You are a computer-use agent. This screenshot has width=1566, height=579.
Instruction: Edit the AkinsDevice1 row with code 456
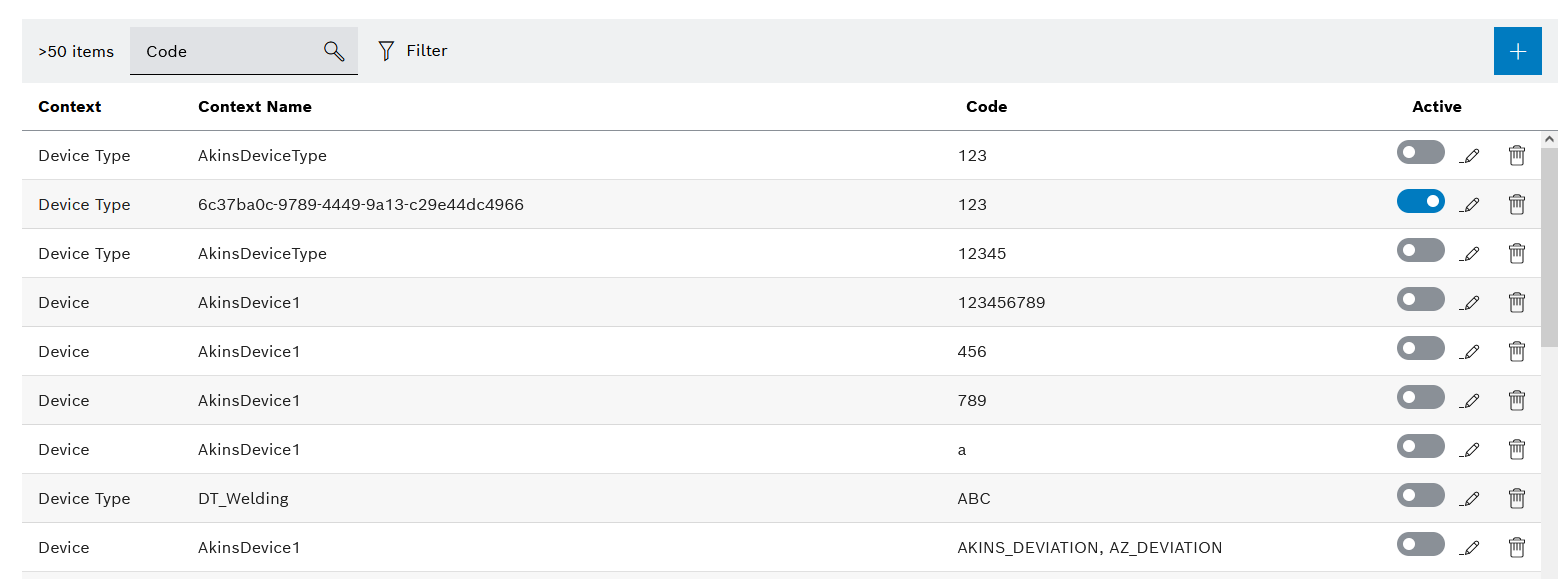click(x=1469, y=352)
